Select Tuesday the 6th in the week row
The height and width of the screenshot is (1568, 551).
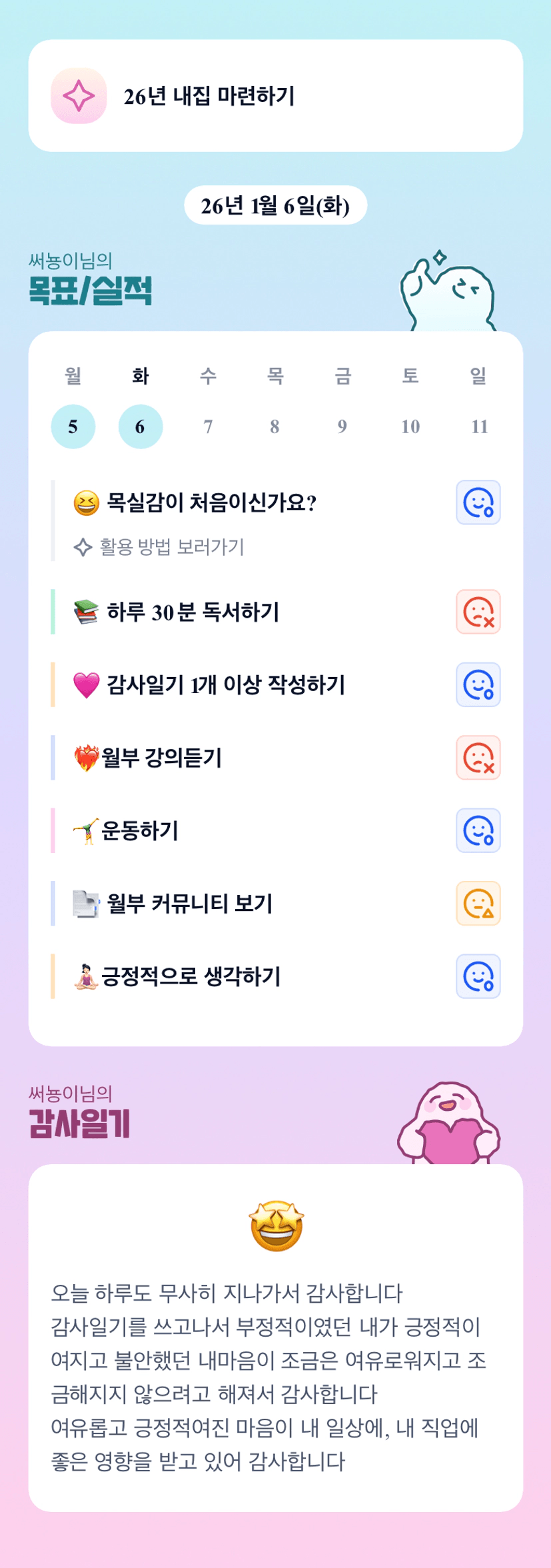(x=141, y=426)
